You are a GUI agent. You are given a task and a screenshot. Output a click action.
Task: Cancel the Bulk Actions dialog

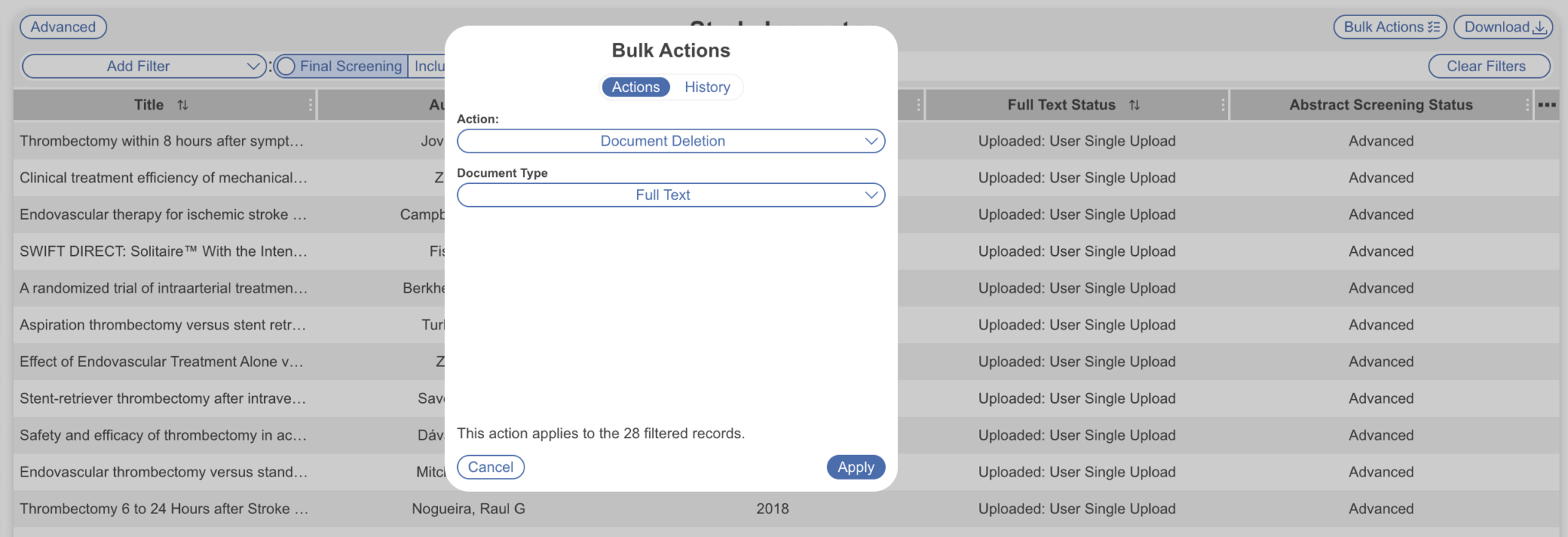point(491,467)
